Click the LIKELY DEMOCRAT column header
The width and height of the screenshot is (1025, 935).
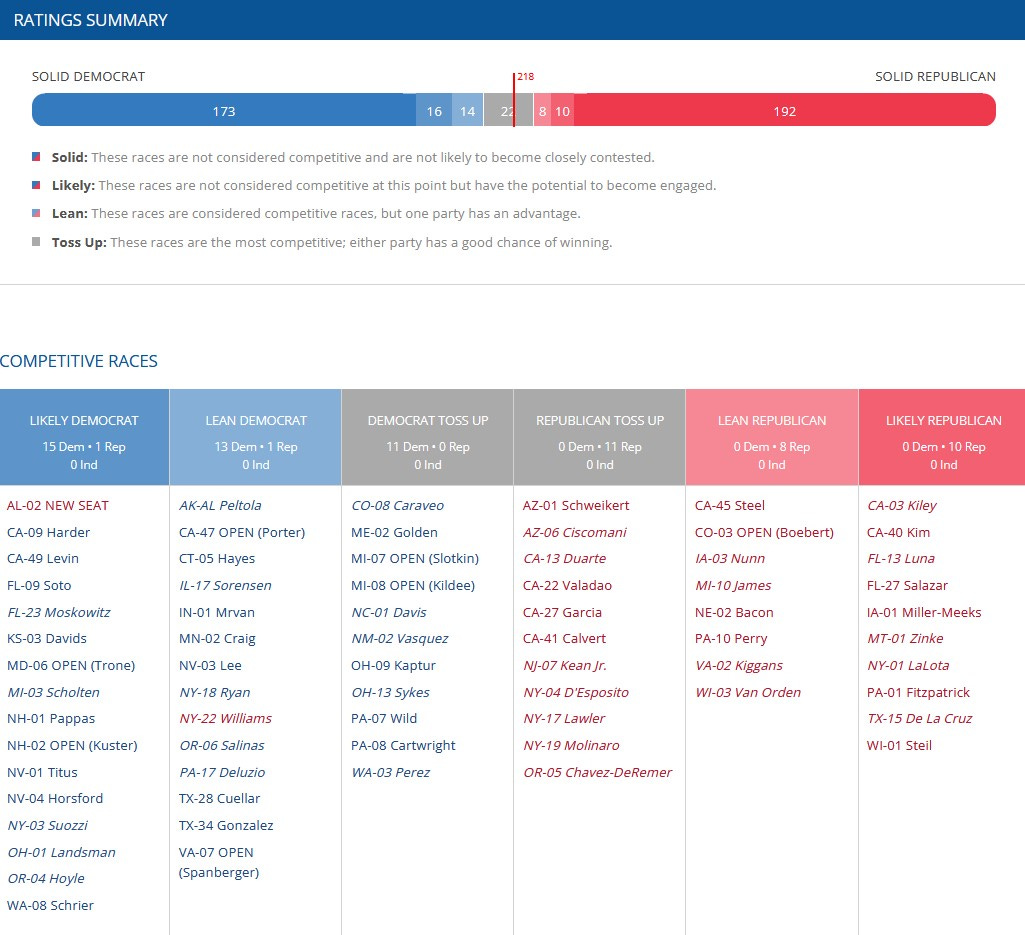[84, 437]
